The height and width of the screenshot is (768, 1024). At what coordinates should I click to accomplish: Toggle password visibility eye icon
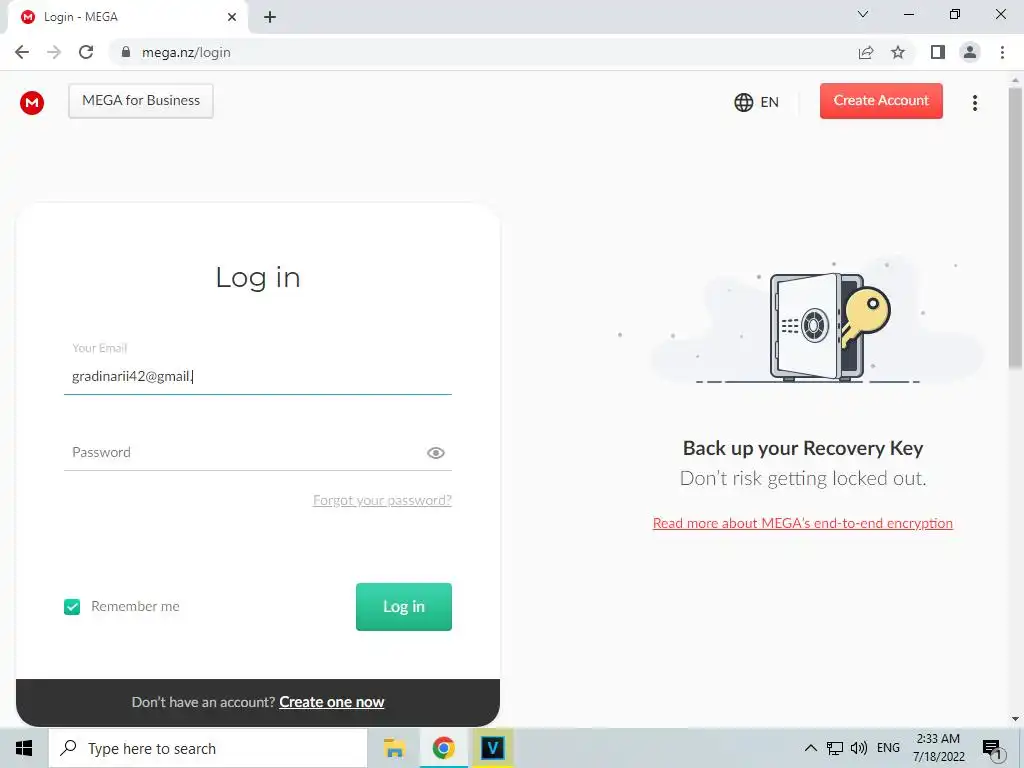pos(436,453)
